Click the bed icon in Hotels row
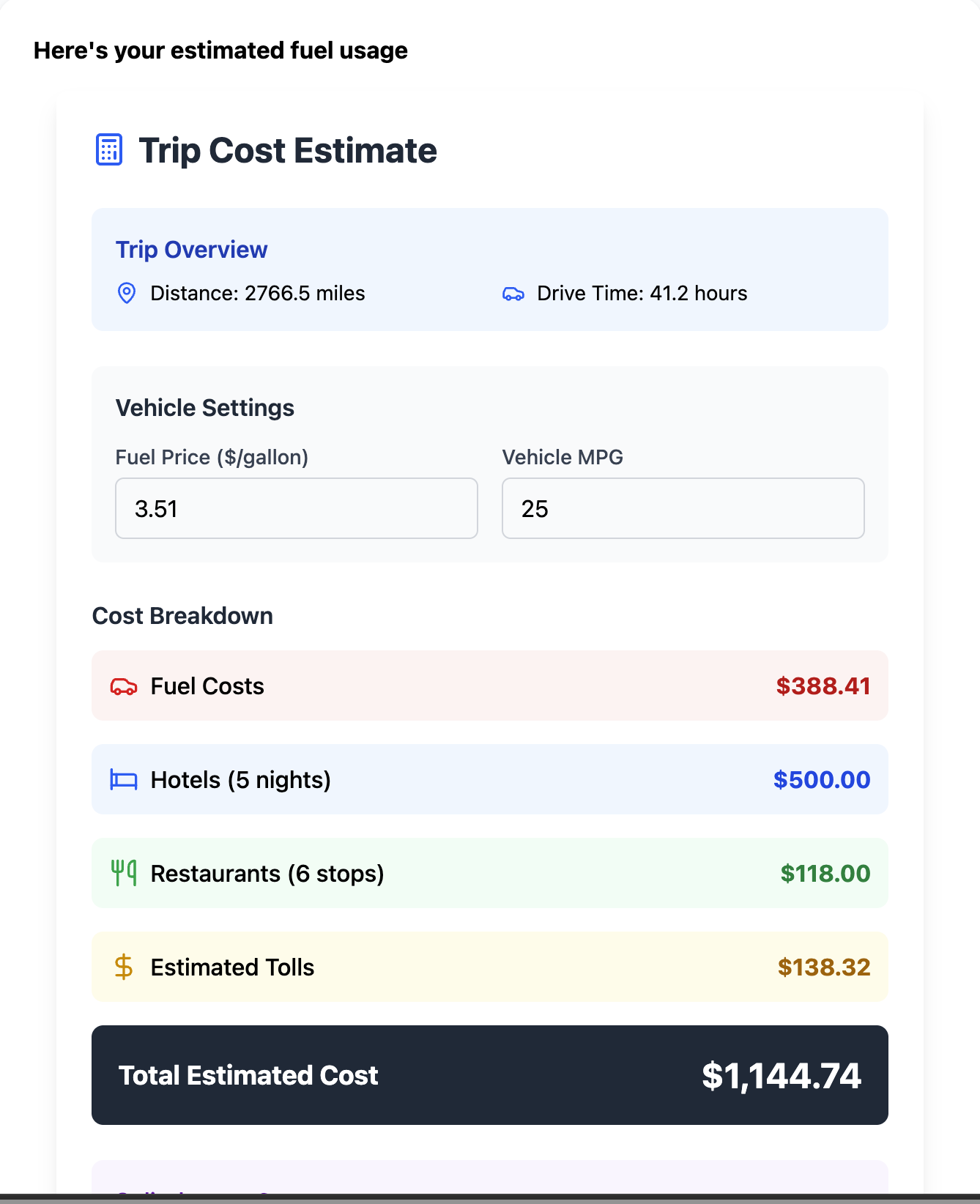Viewport: 980px width, 1204px height. 124,780
